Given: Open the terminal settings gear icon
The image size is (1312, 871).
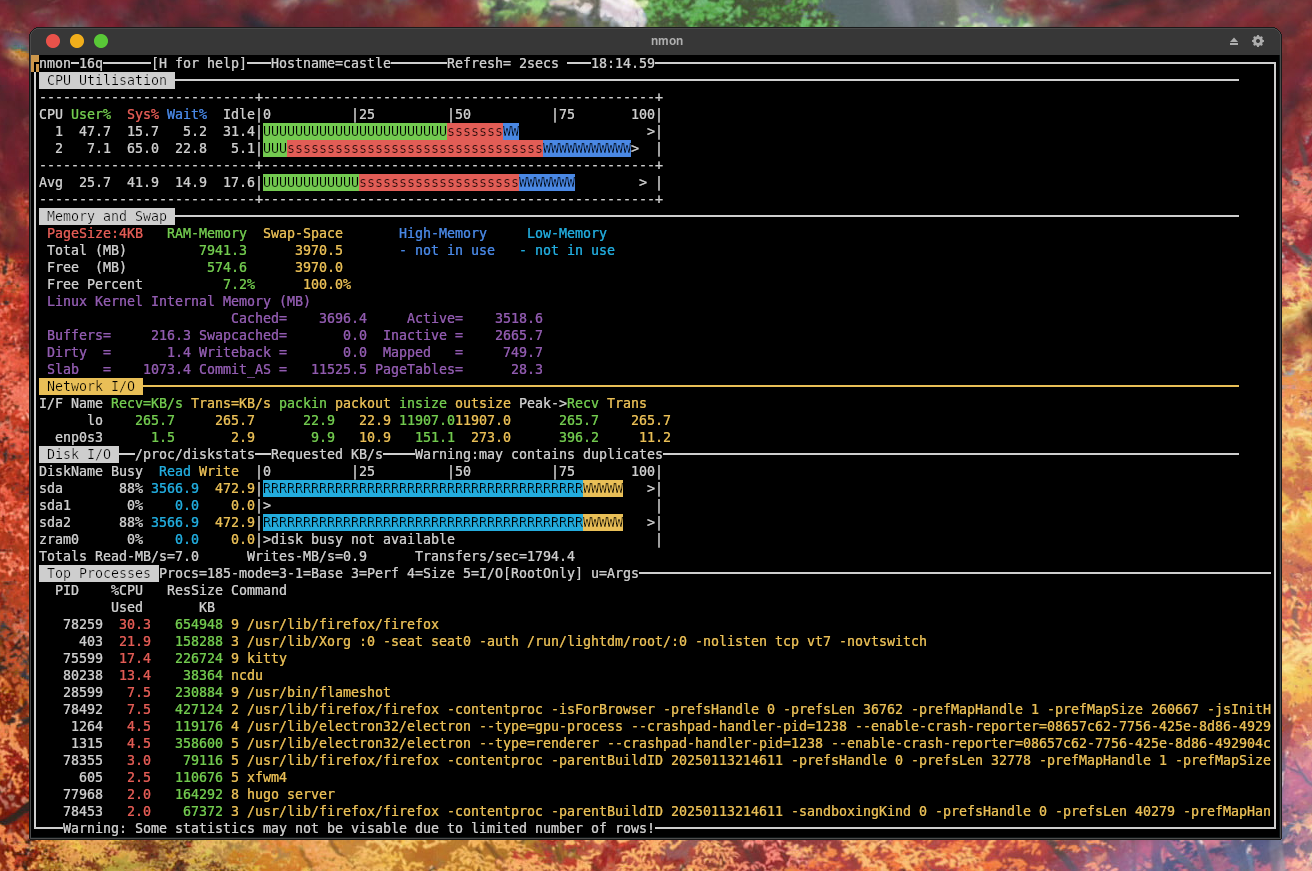Looking at the screenshot, I should 1257,41.
